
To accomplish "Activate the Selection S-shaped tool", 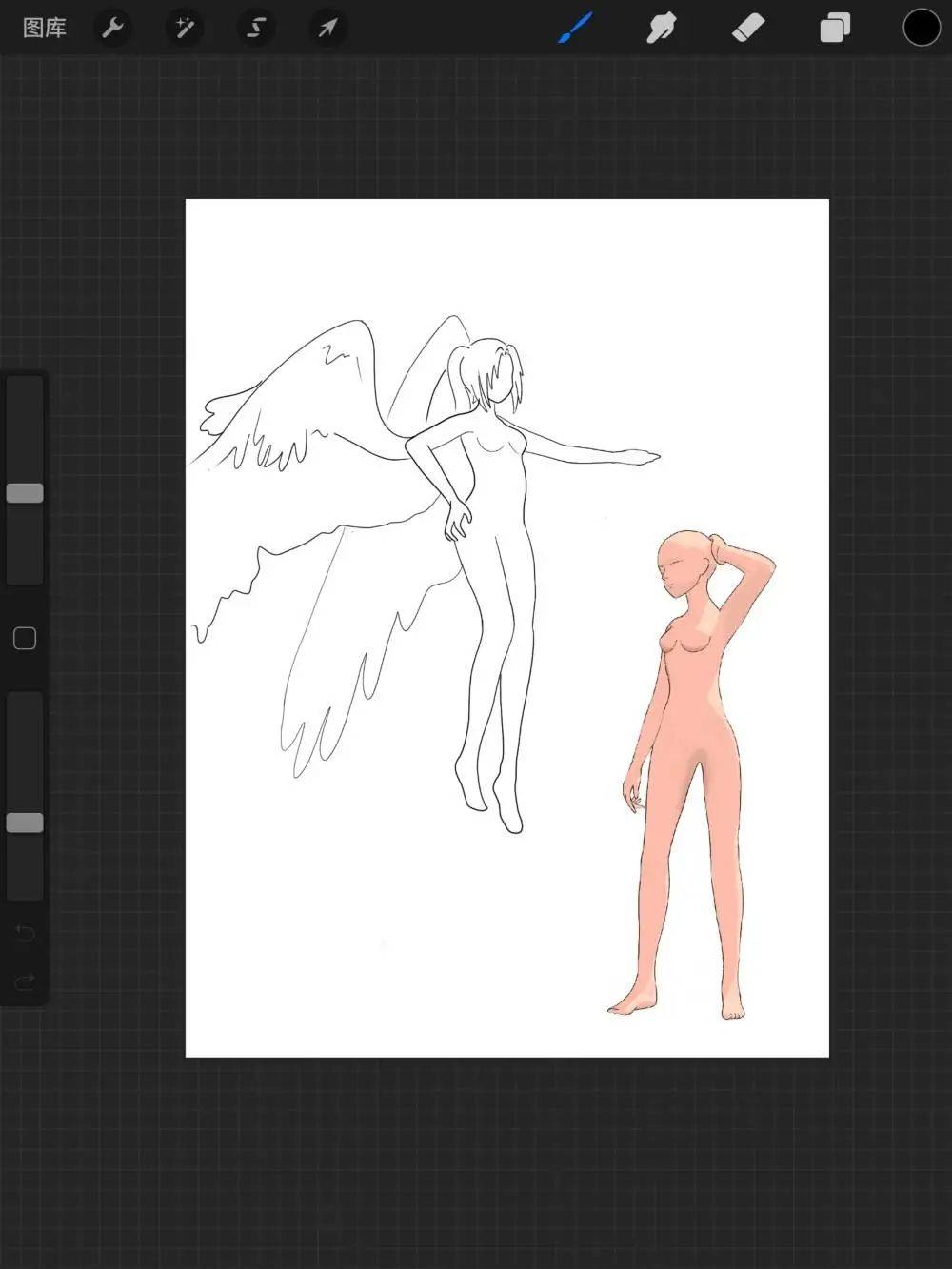I will (x=256, y=28).
